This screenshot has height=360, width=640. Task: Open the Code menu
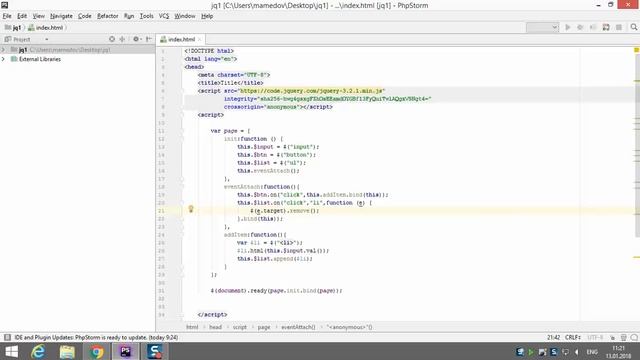[x=85, y=16]
